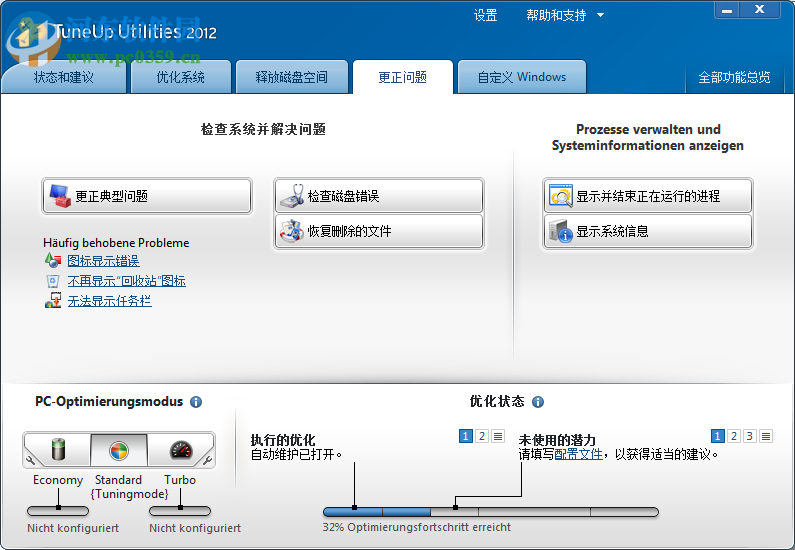Open the 设置 menu item
795x550 pixels.
pyautogui.click(x=485, y=15)
